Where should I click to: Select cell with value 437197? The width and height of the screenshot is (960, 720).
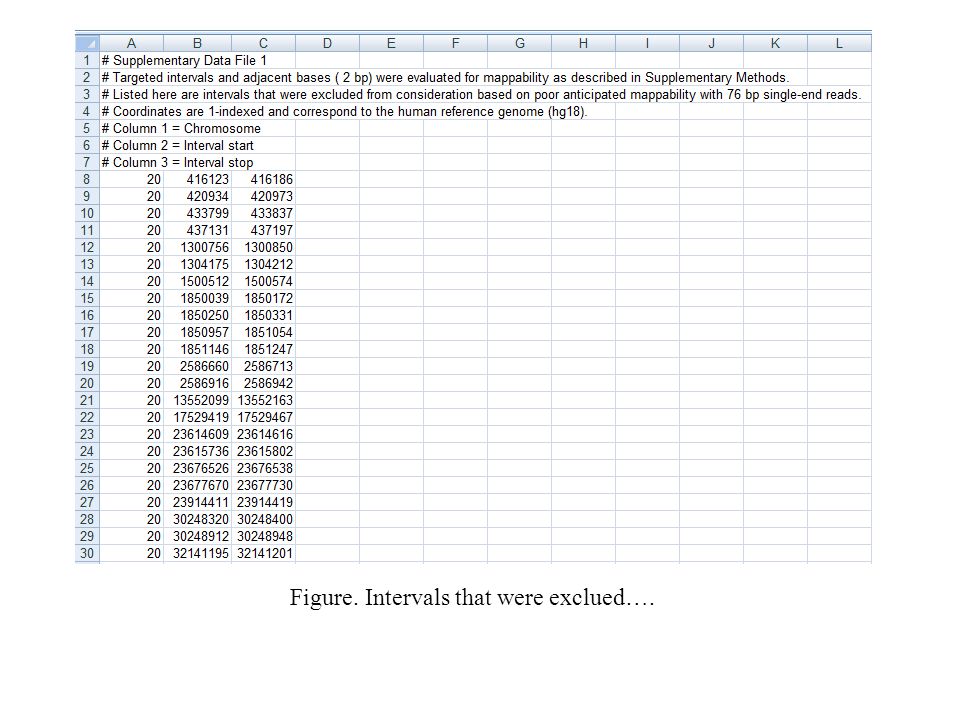(x=263, y=230)
